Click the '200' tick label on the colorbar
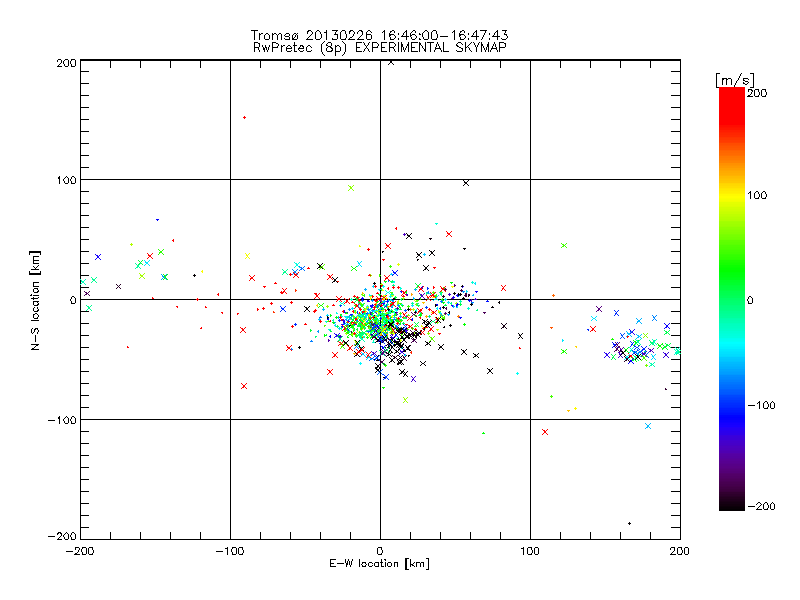This screenshot has height=600, width=800. pyautogui.click(x=757, y=93)
